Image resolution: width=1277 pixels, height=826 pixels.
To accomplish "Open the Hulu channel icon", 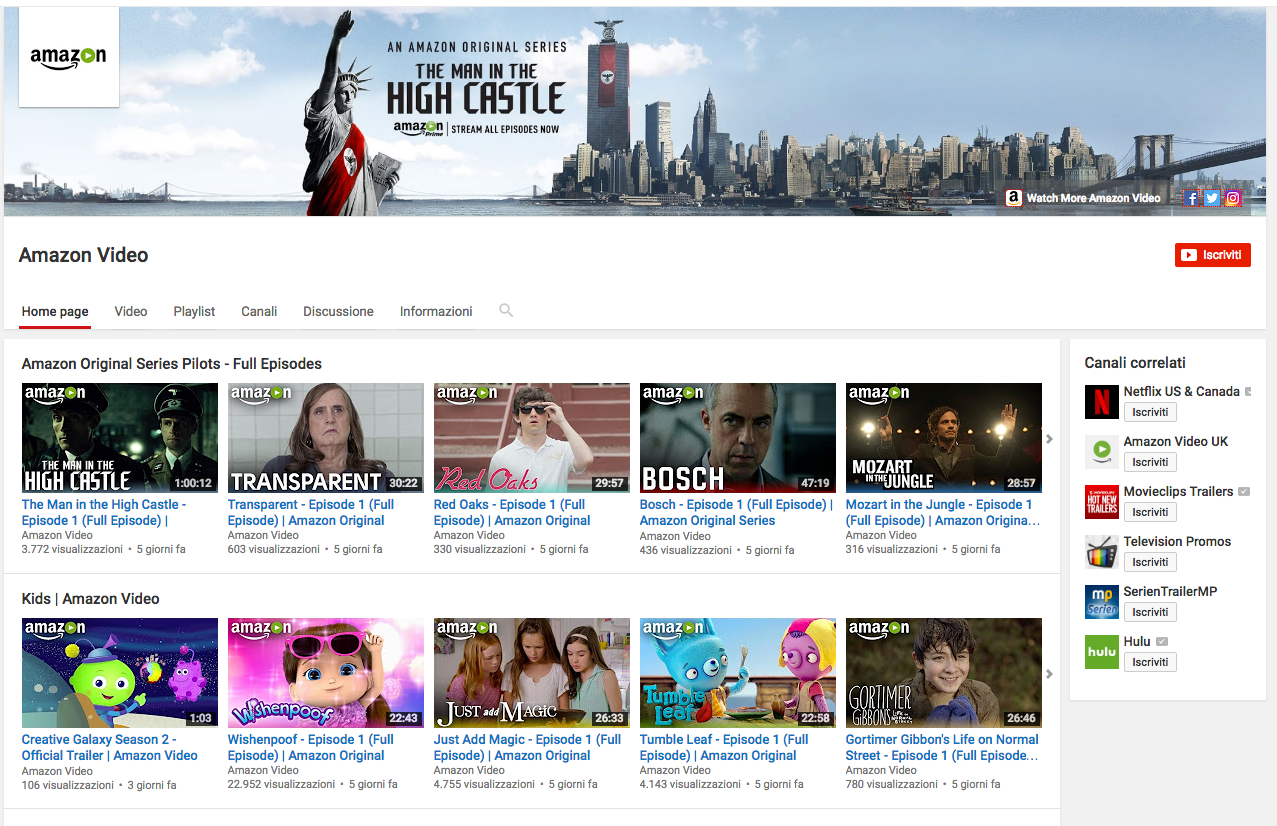I will point(1101,652).
